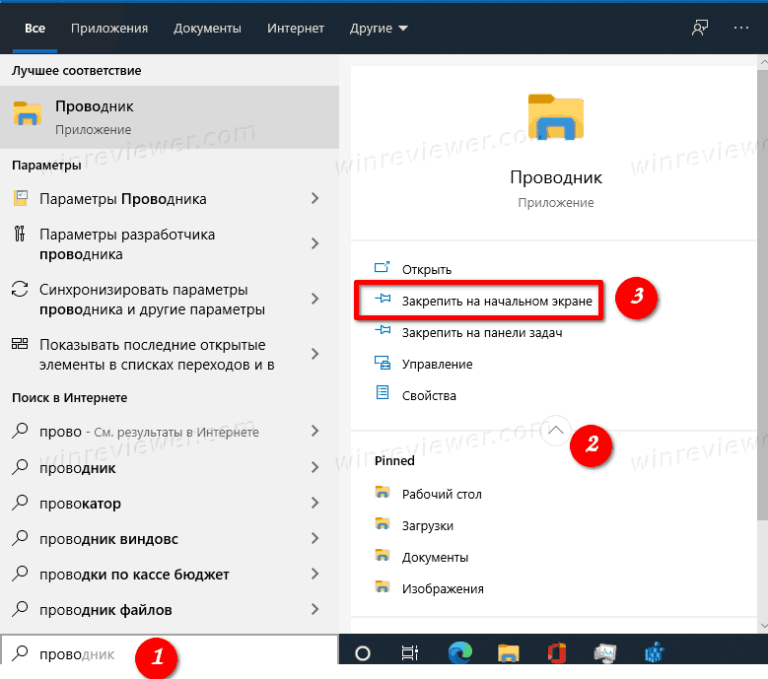This screenshot has width=768, height=679.
Task: Click Параметры Проводника settings icon
Action: tap(20, 198)
